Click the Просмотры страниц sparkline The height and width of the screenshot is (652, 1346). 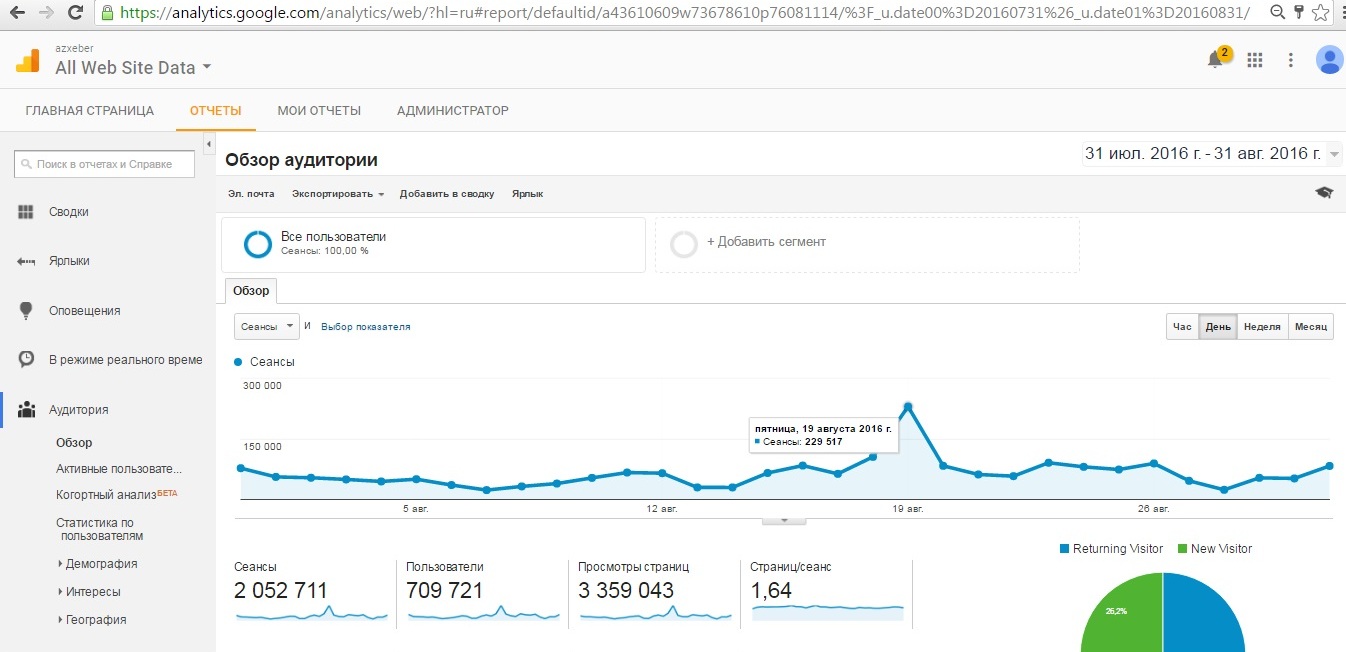point(655,612)
